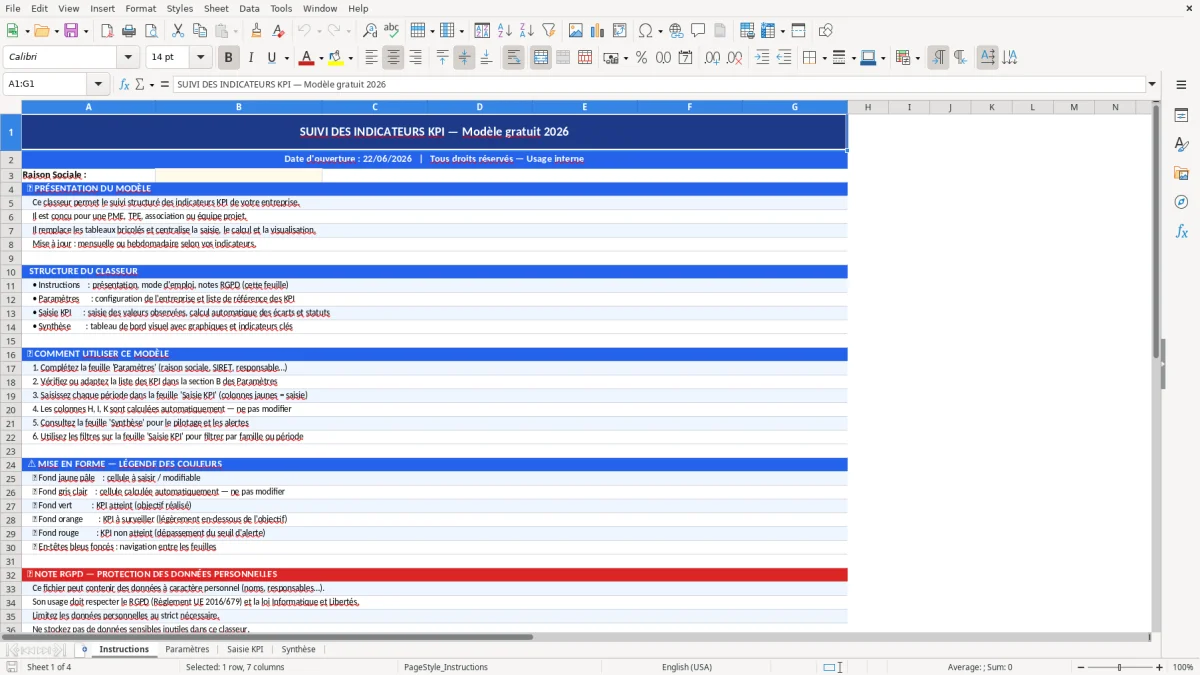Toggle Print Preview icon
The width and height of the screenshot is (1200, 675).
[x=150, y=31]
